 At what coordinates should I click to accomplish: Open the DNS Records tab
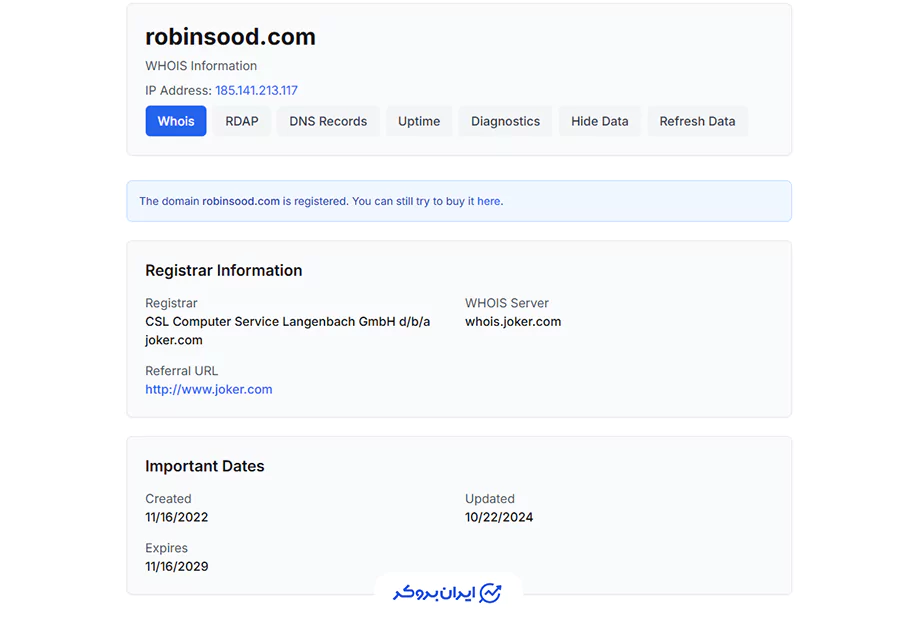coord(328,121)
